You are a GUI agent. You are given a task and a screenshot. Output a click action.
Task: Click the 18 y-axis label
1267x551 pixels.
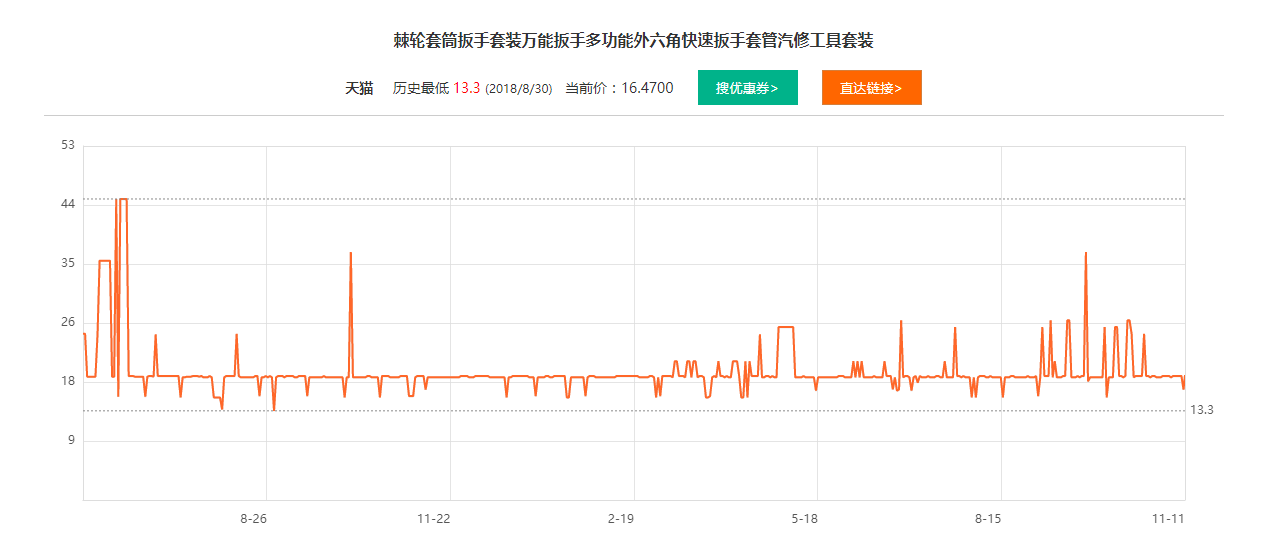tap(68, 381)
